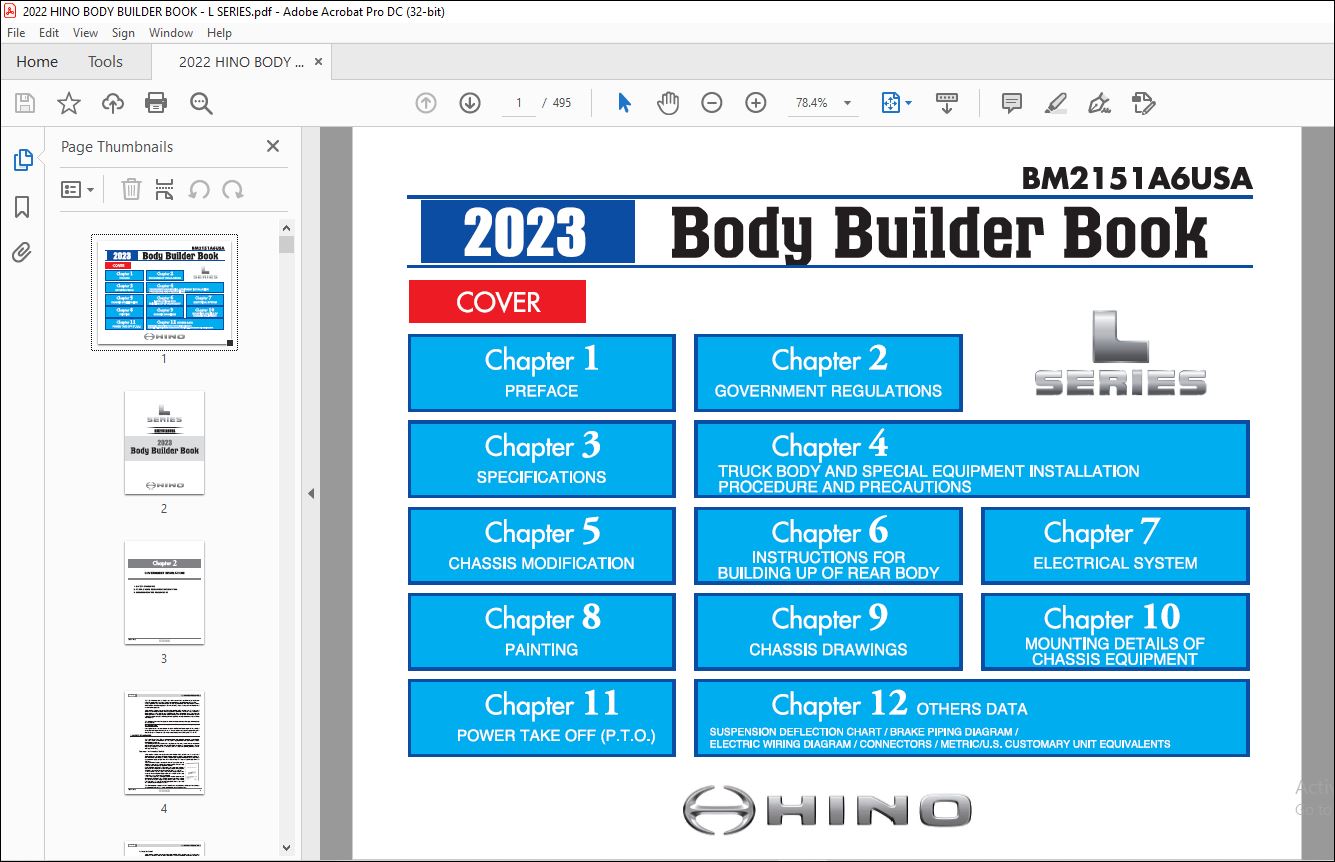Open the find text magnifier
Viewport: 1335px width, 862px height.
click(x=201, y=103)
